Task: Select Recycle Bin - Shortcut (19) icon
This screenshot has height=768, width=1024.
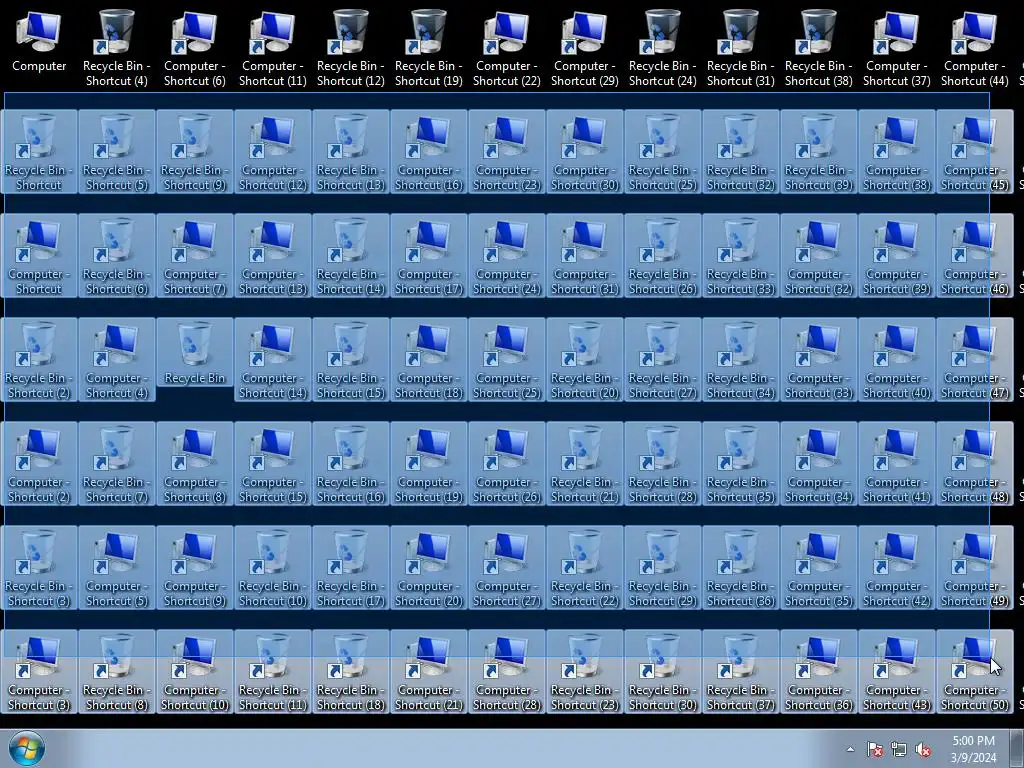Action: point(428,47)
